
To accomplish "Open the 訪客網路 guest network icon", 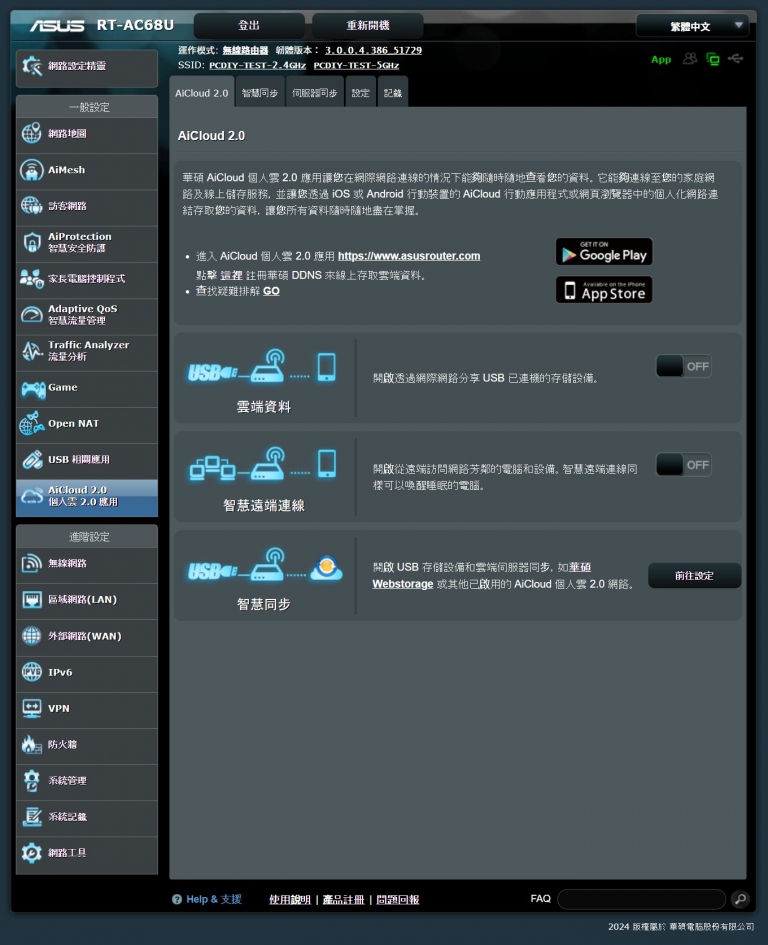I will click(x=32, y=206).
